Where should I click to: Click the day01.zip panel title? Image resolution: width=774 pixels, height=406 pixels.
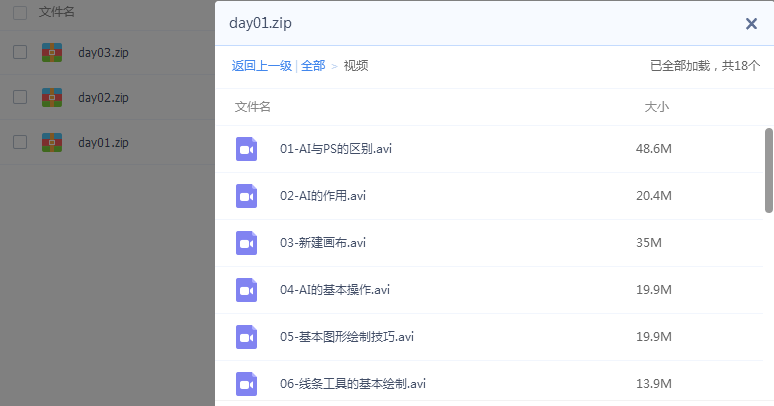[x=260, y=23]
